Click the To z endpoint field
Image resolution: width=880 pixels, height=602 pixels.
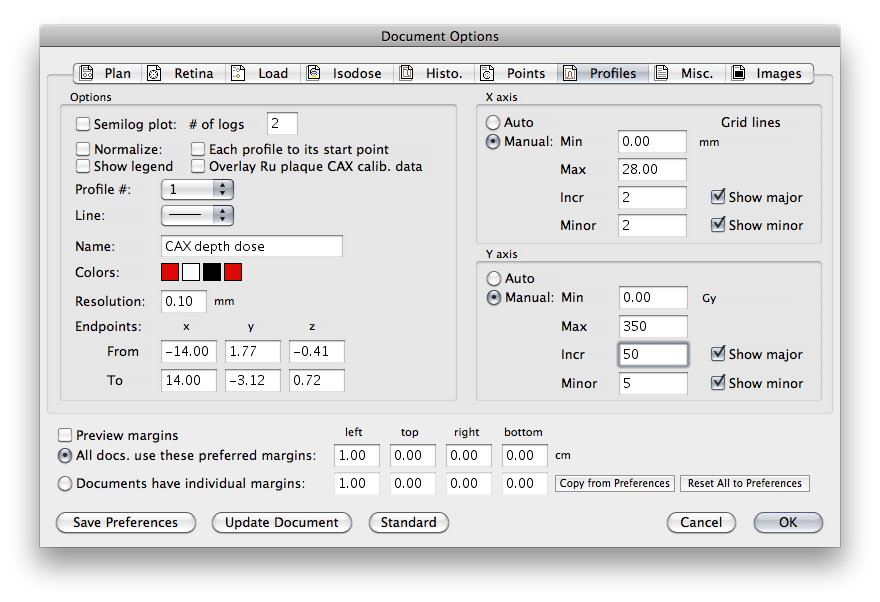(x=317, y=380)
